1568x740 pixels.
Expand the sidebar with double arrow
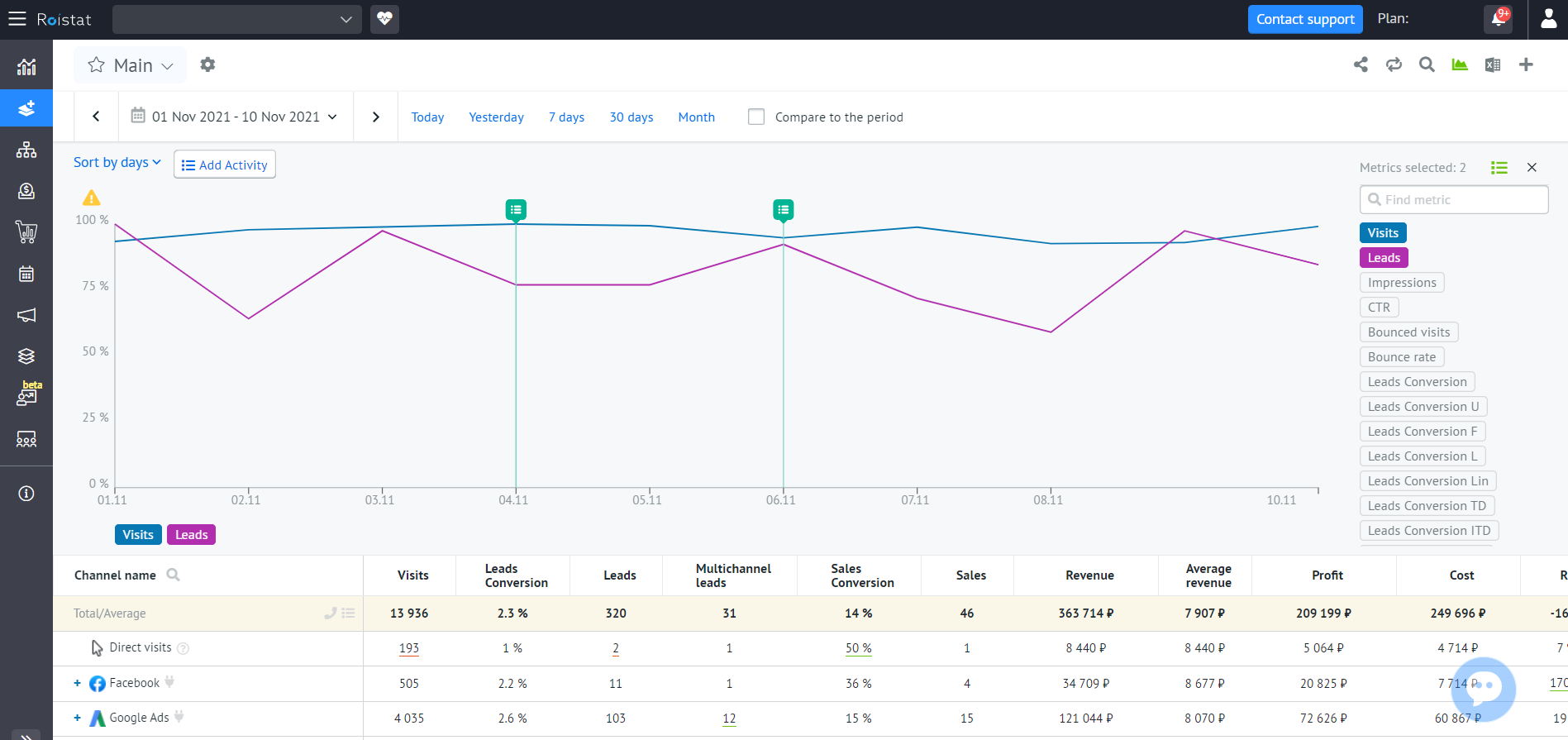click(x=26, y=735)
